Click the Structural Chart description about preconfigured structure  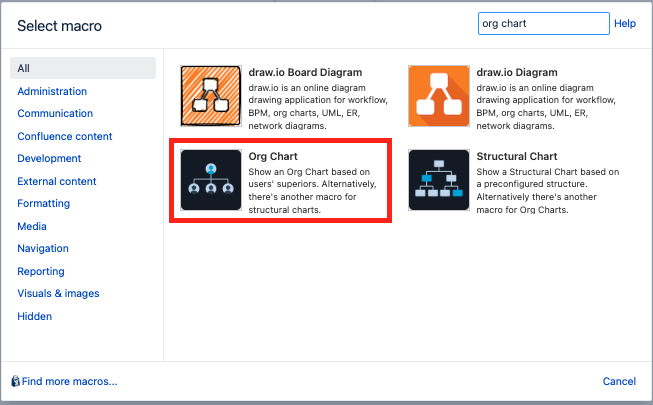pos(548,190)
